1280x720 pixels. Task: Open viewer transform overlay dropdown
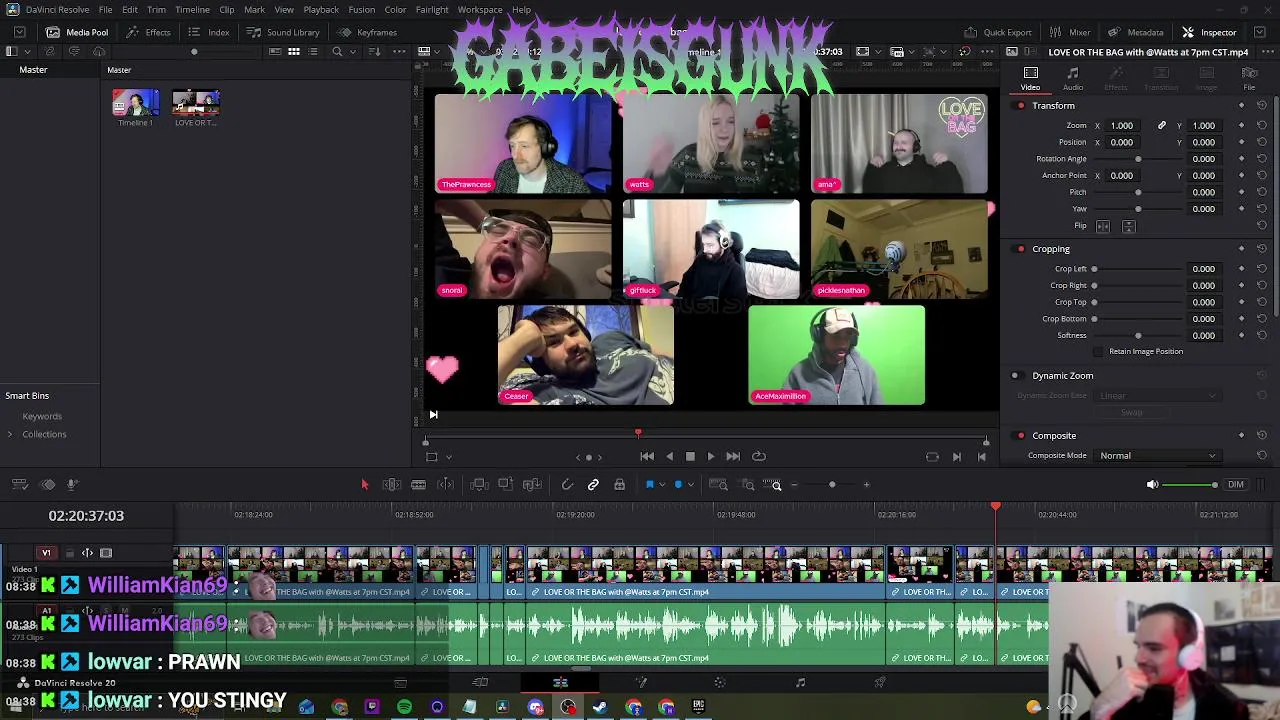[448, 457]
